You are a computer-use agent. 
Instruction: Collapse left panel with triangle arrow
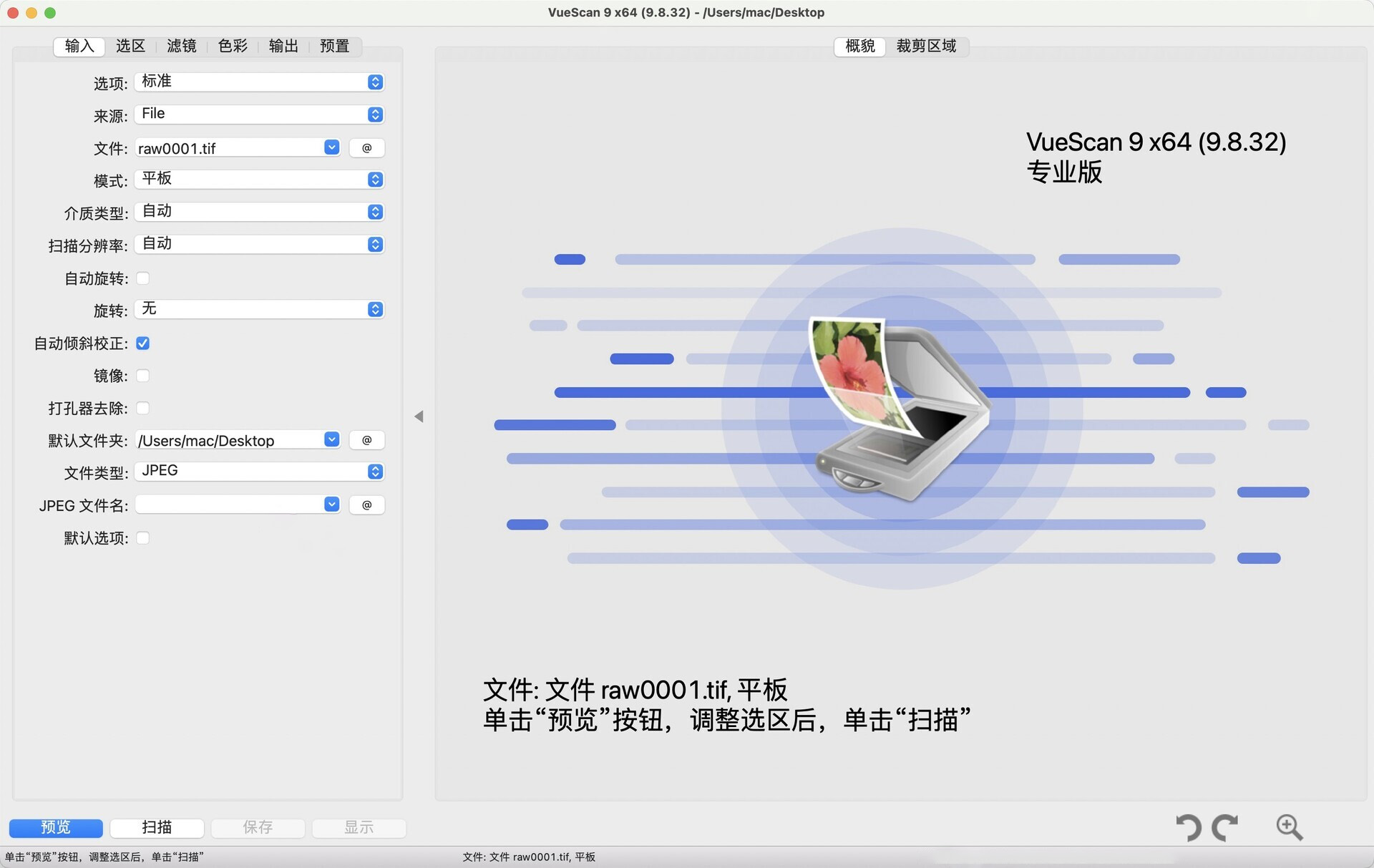click(x=419, y=416)
